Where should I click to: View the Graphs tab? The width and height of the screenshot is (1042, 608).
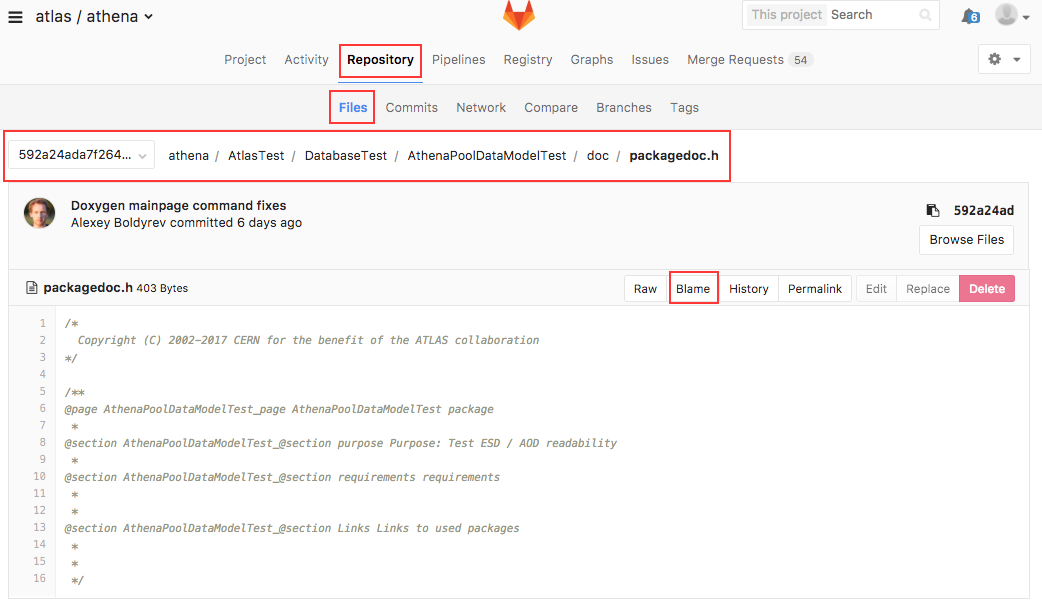pos(591,60)
